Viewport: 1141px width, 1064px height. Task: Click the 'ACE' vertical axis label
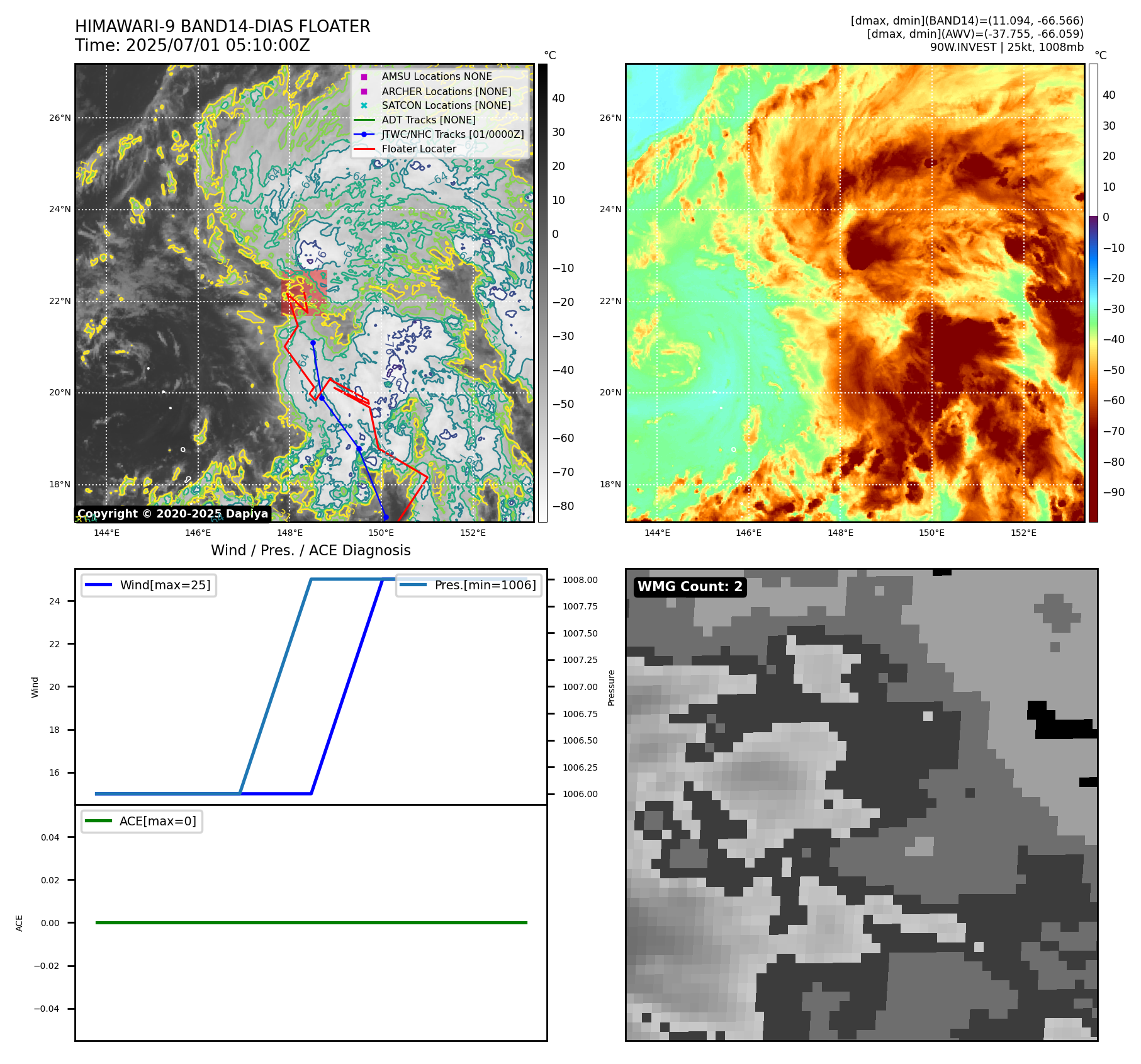(19, 923)
